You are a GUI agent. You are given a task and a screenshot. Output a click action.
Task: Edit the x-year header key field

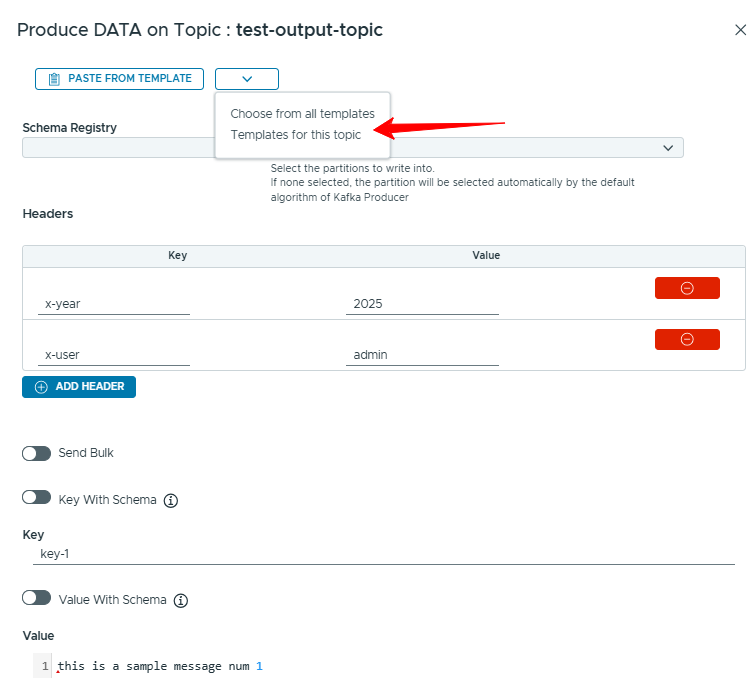tap(113, 303)
